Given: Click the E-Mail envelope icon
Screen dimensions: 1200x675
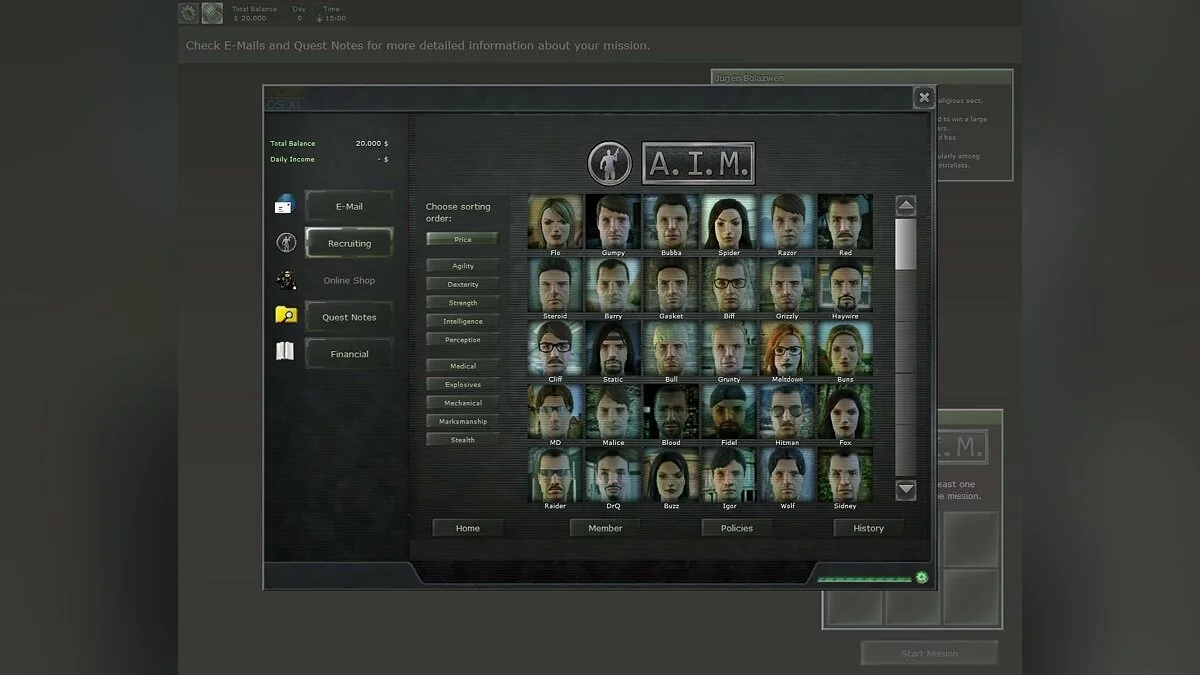Looking at the screenshot, I should click(285, 205).
